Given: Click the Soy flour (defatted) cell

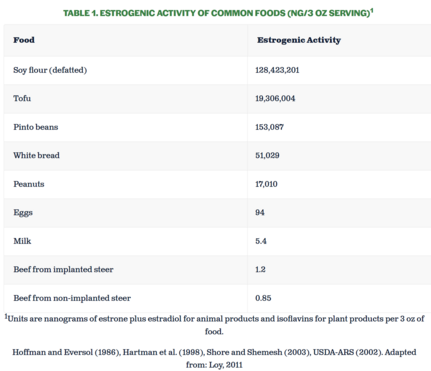Looking at the screenshot, I should click(50, 70).
